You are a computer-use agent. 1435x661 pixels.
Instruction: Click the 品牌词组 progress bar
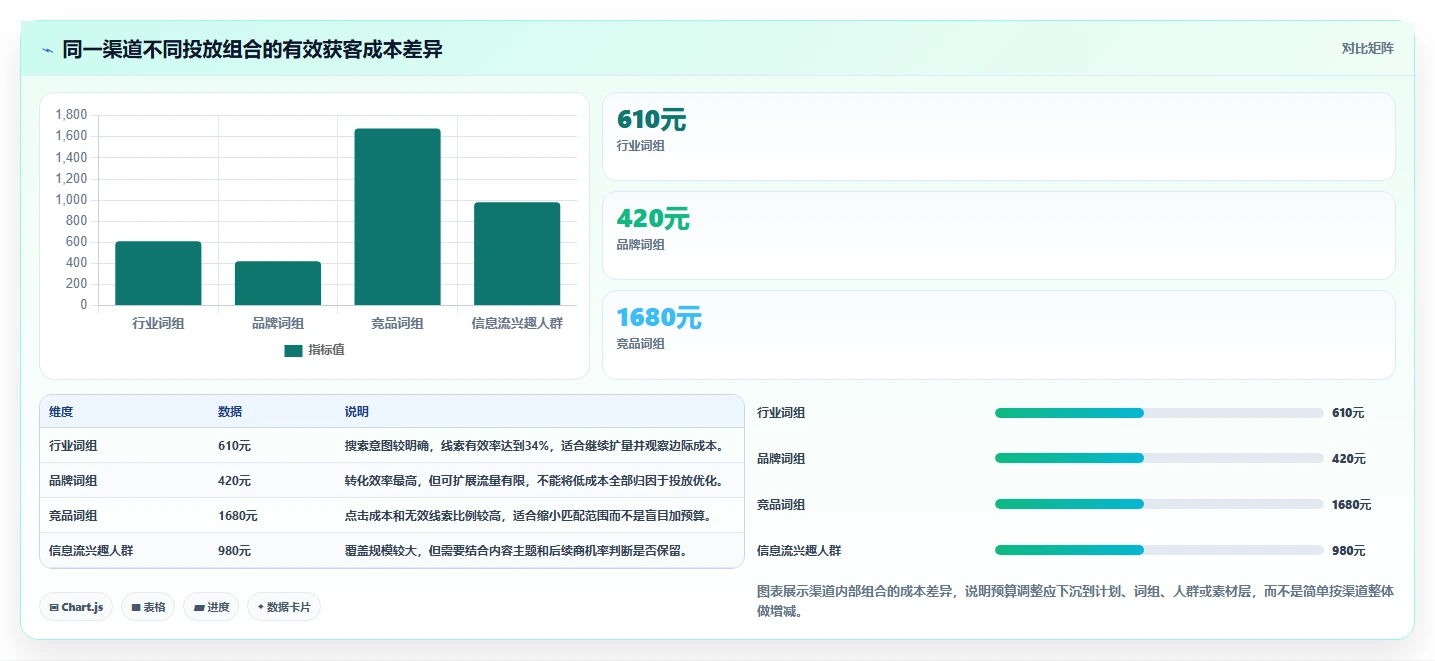coord(1159,458)
